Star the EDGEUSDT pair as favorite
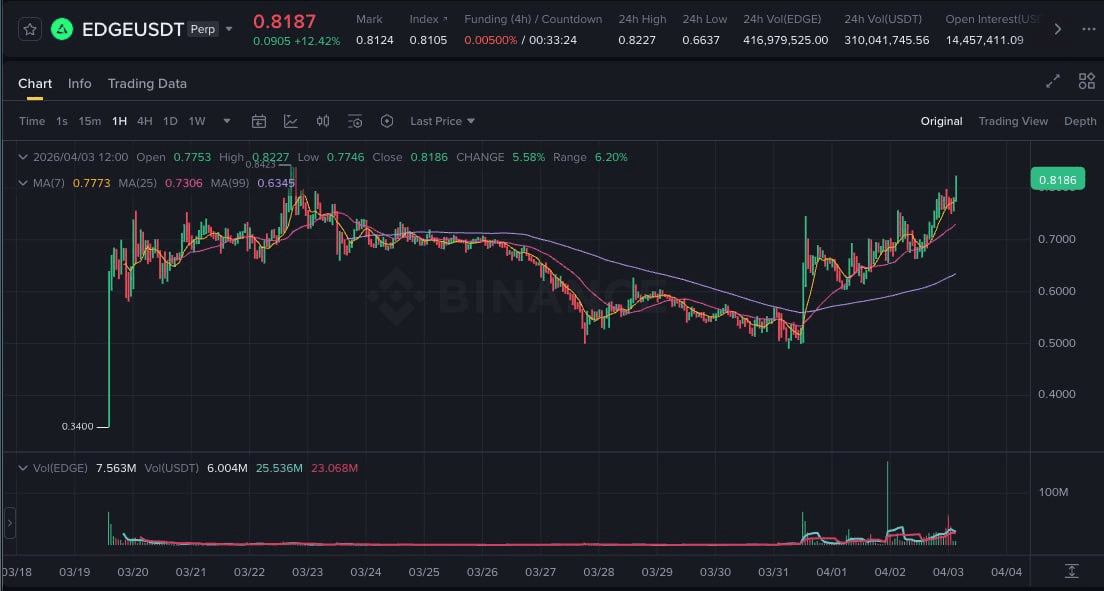 click(x=29, y=28)
